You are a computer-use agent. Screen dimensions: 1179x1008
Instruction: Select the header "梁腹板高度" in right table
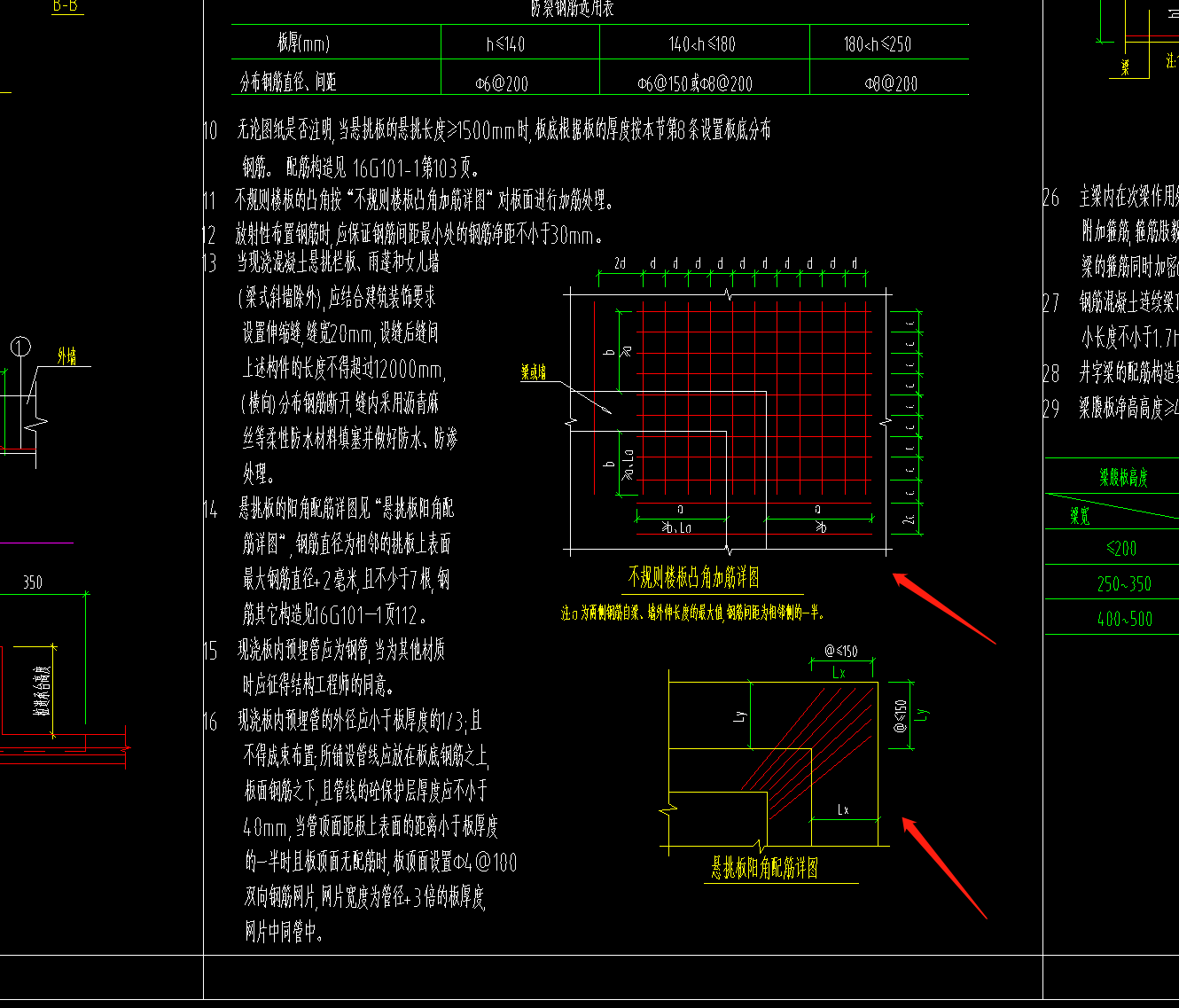(1124, 478)
